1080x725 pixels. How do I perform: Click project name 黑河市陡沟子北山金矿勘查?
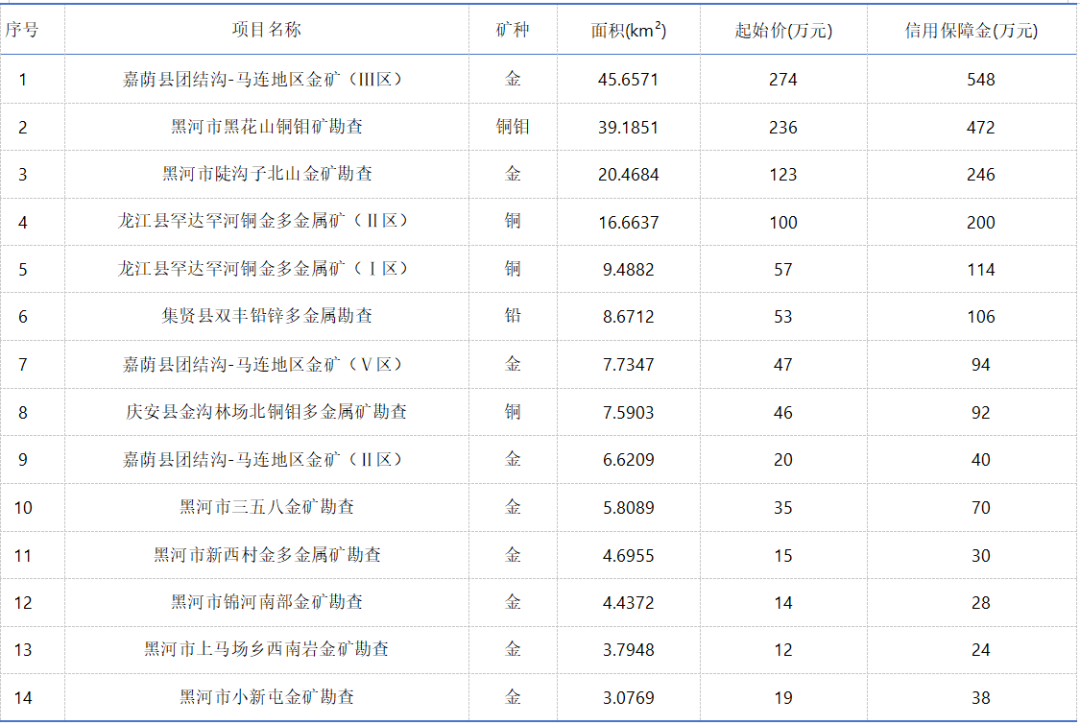click(x=267, y=174)
